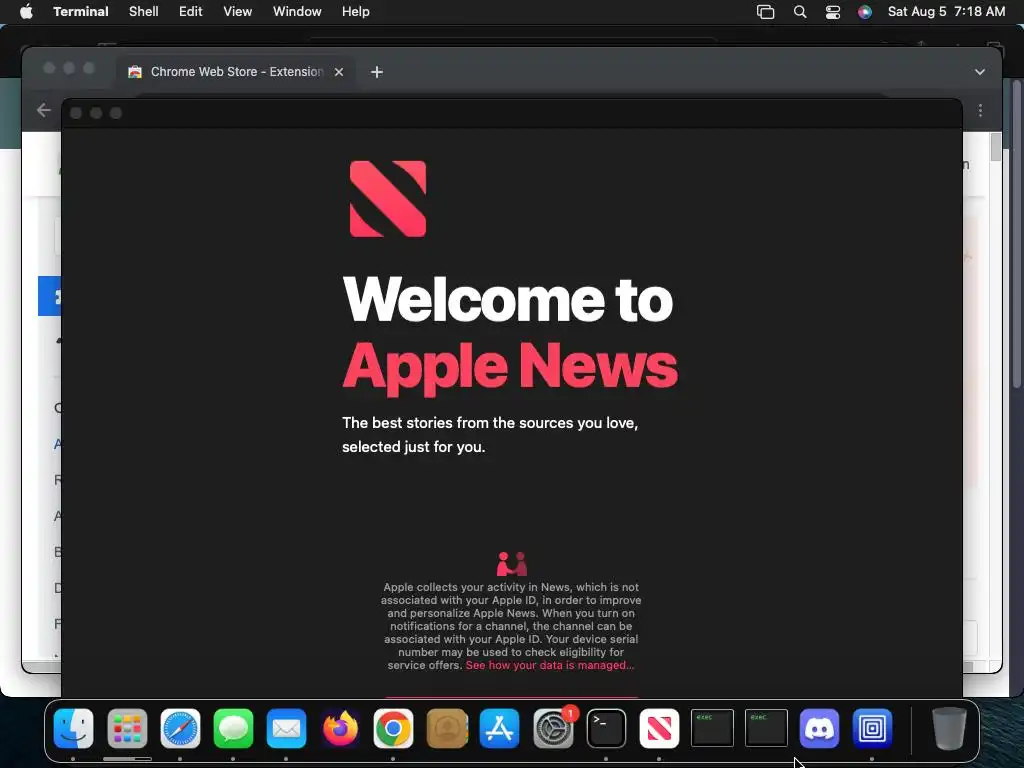
Task: Open Discord from the dock
Action: [x=819, y=728]
